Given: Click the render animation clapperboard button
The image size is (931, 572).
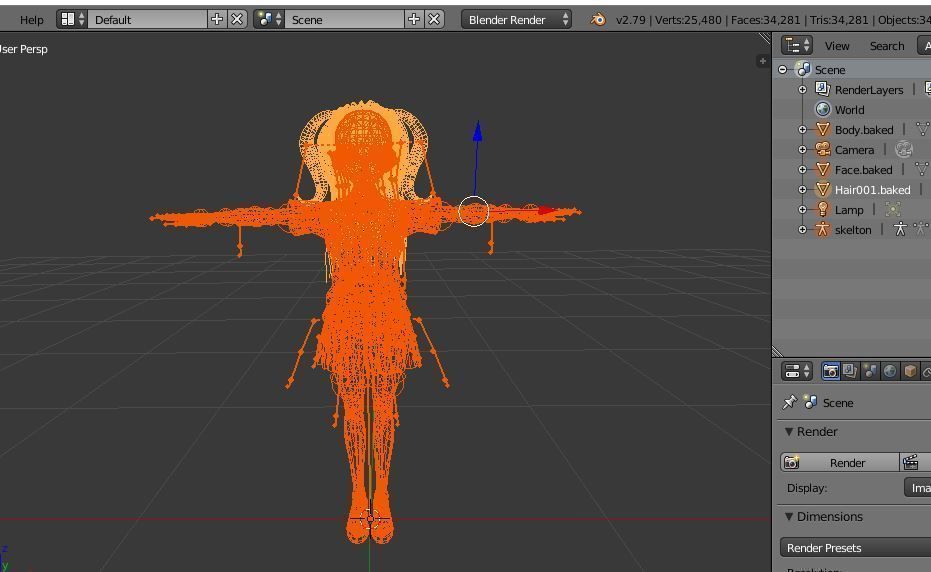Looking at the screenshot, I should pos(915,463).
